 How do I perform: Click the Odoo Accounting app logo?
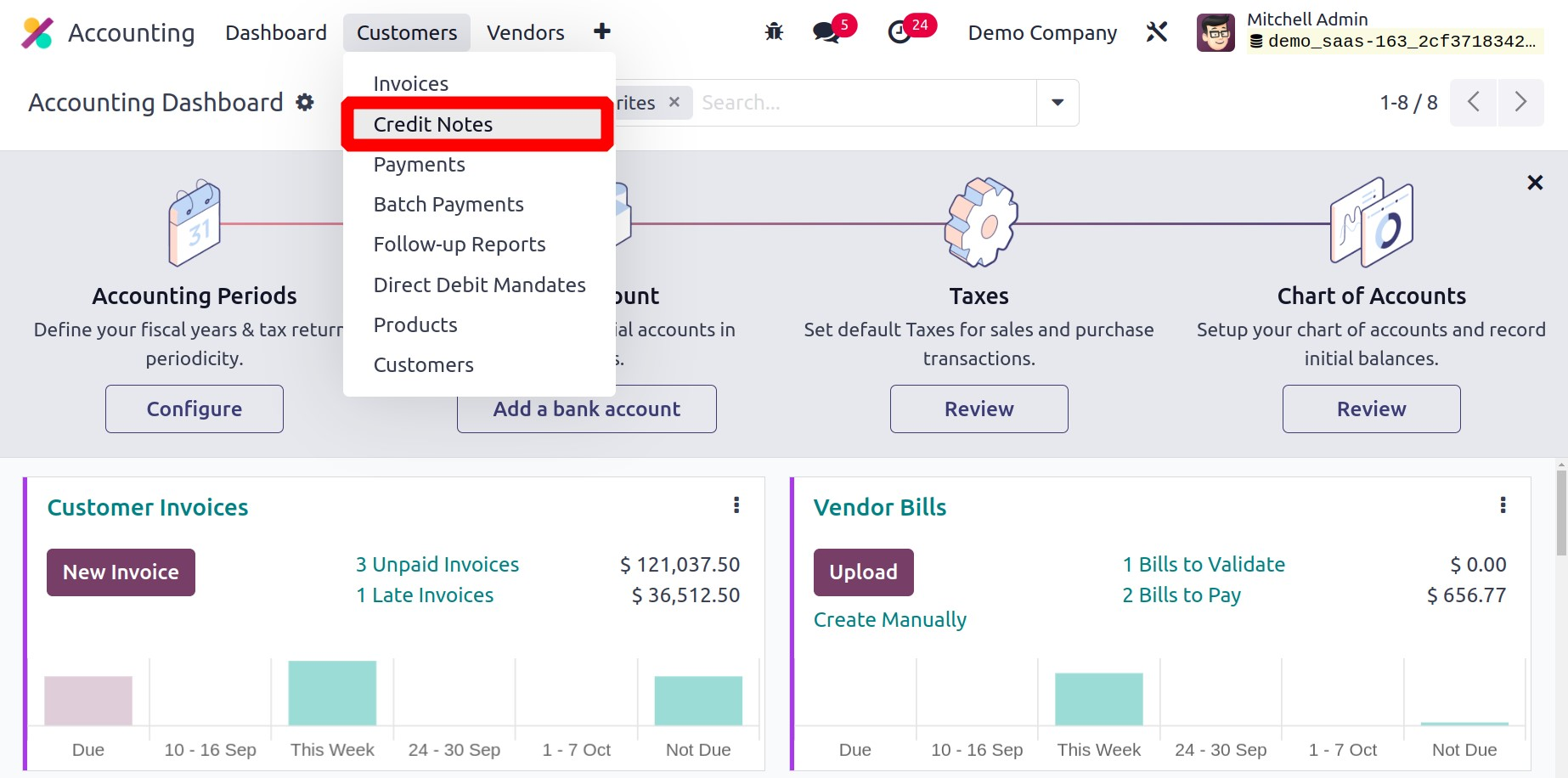pyautogui.click(x=37, y=33)
